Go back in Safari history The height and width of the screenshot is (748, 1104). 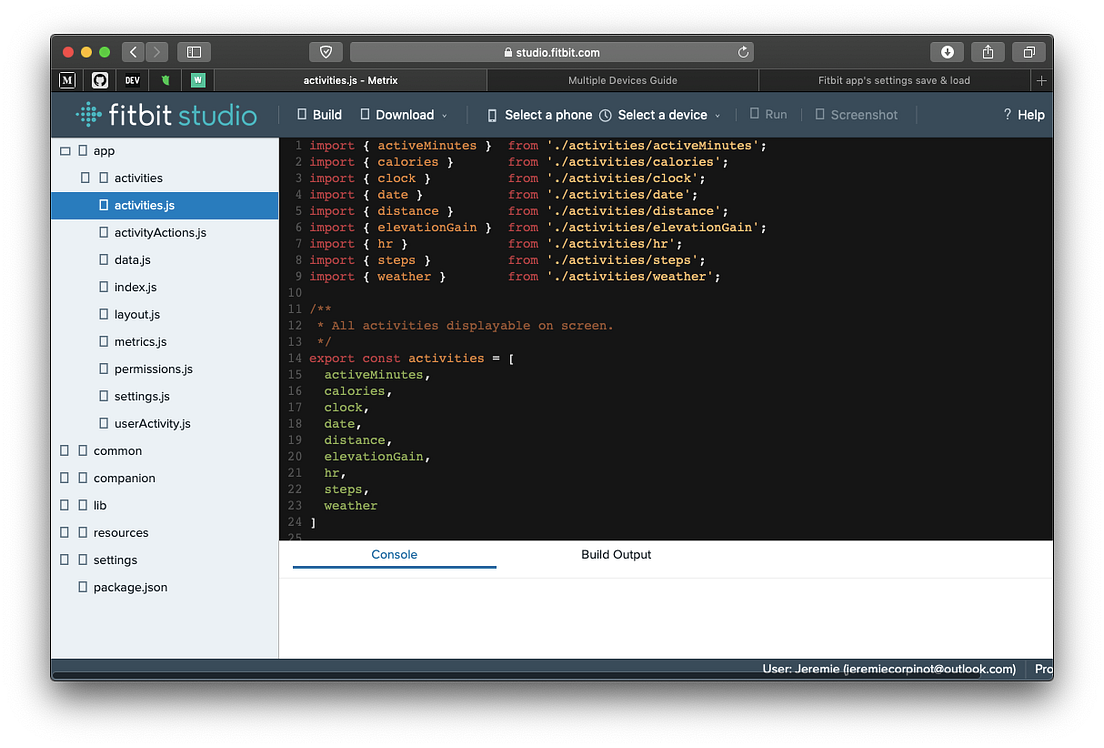point(134,52)
